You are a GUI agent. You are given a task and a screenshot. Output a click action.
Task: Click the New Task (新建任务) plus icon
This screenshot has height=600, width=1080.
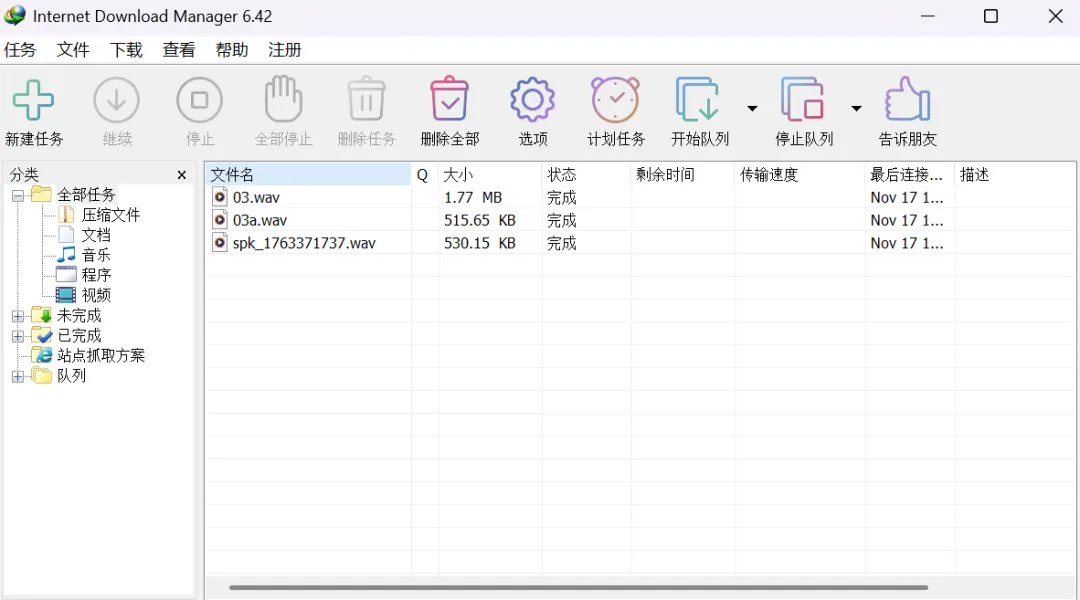click(33, 100)
